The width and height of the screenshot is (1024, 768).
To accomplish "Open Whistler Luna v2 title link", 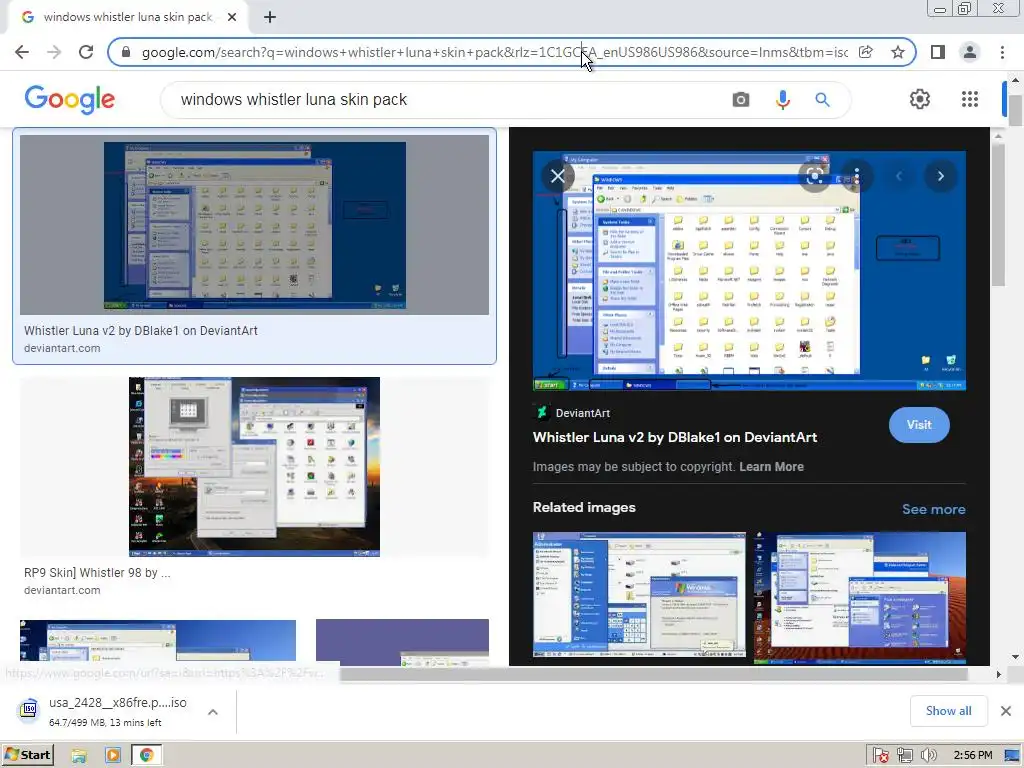I will coord(675,438).
